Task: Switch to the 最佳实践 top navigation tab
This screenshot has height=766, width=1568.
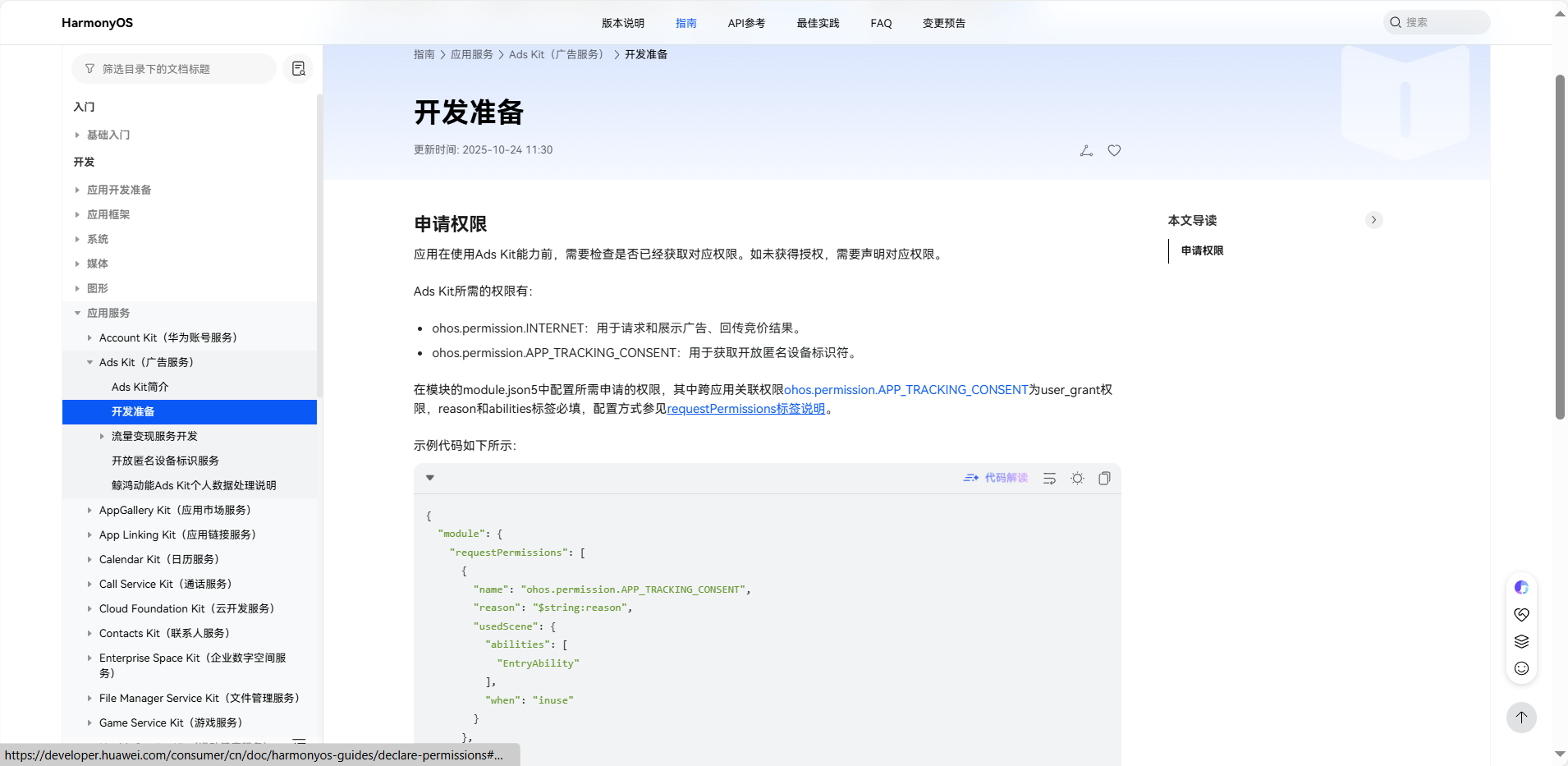Action: 818,23
